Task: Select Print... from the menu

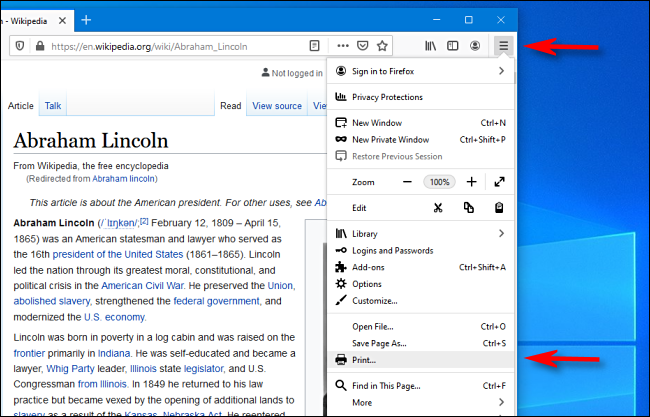Action: click(421, 360)
